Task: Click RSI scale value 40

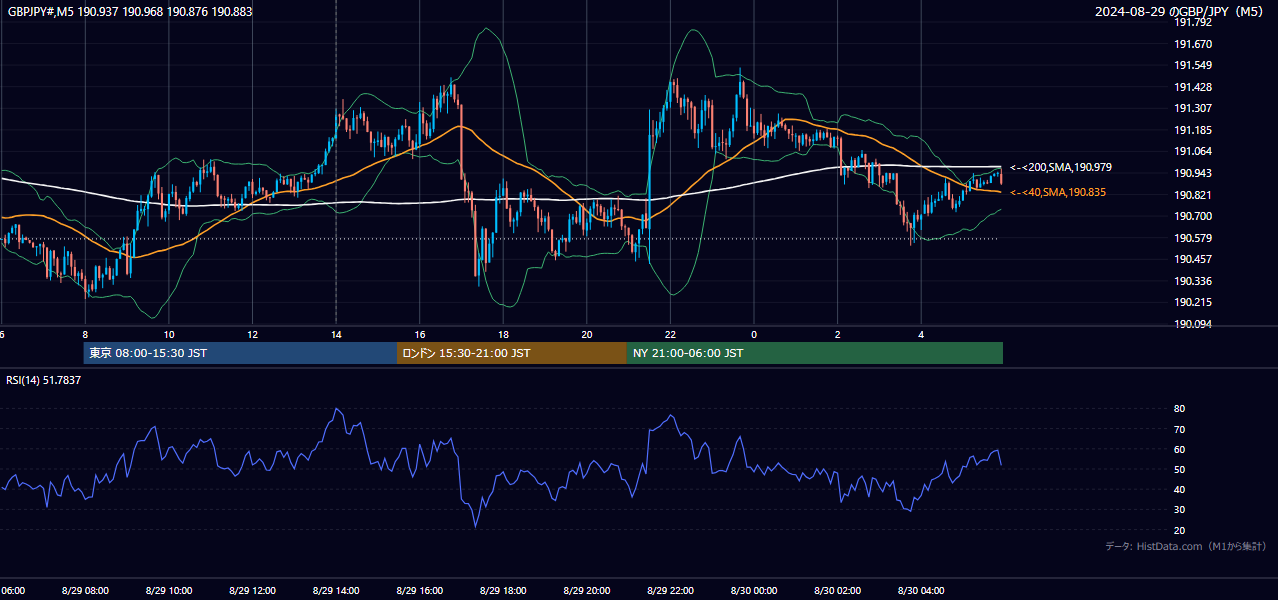Action: [1180, 489]
